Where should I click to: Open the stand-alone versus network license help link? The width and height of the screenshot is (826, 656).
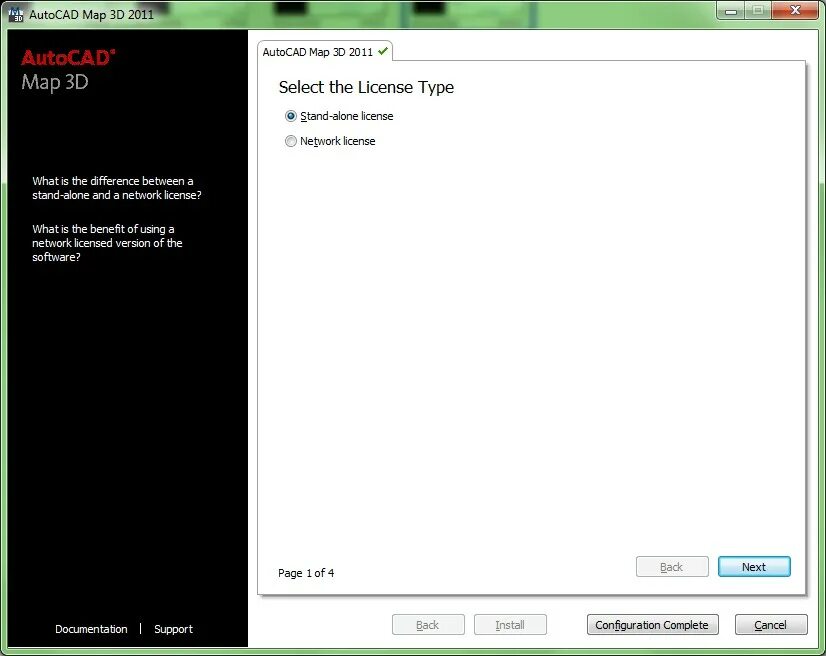(116, 188)
